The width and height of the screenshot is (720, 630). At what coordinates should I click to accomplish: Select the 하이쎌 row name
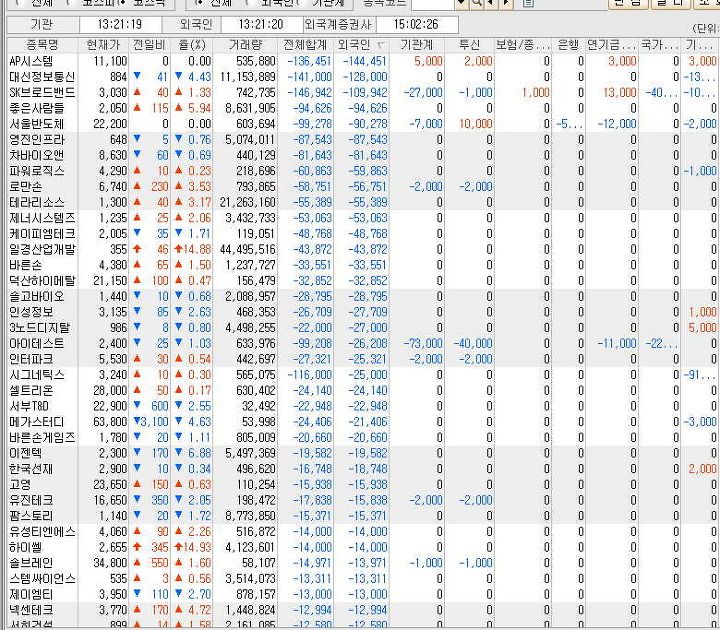pyautogui.click(x=26, y=547)
